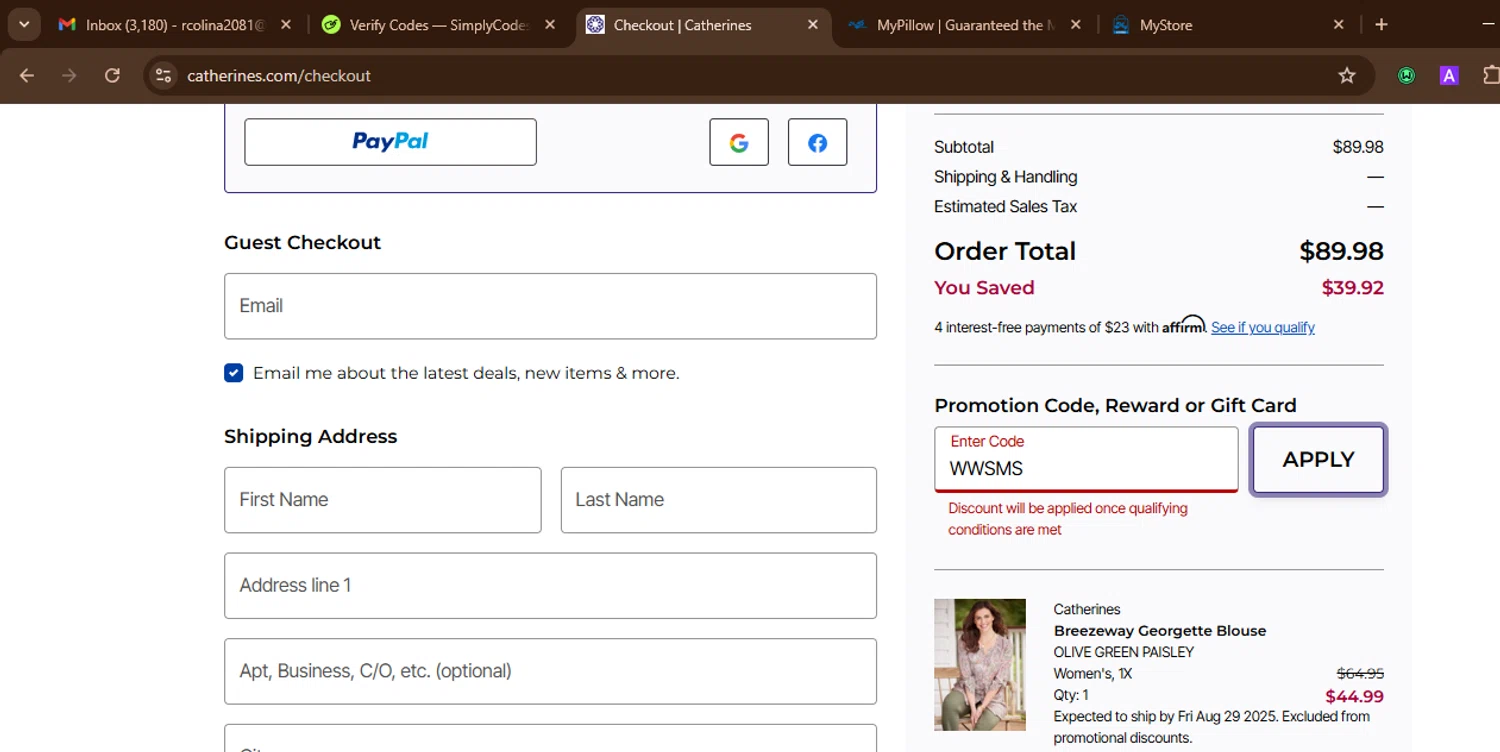Select the Checkout Catherines tab
Screen dimensions: 1500x752
tap(704, 25)
